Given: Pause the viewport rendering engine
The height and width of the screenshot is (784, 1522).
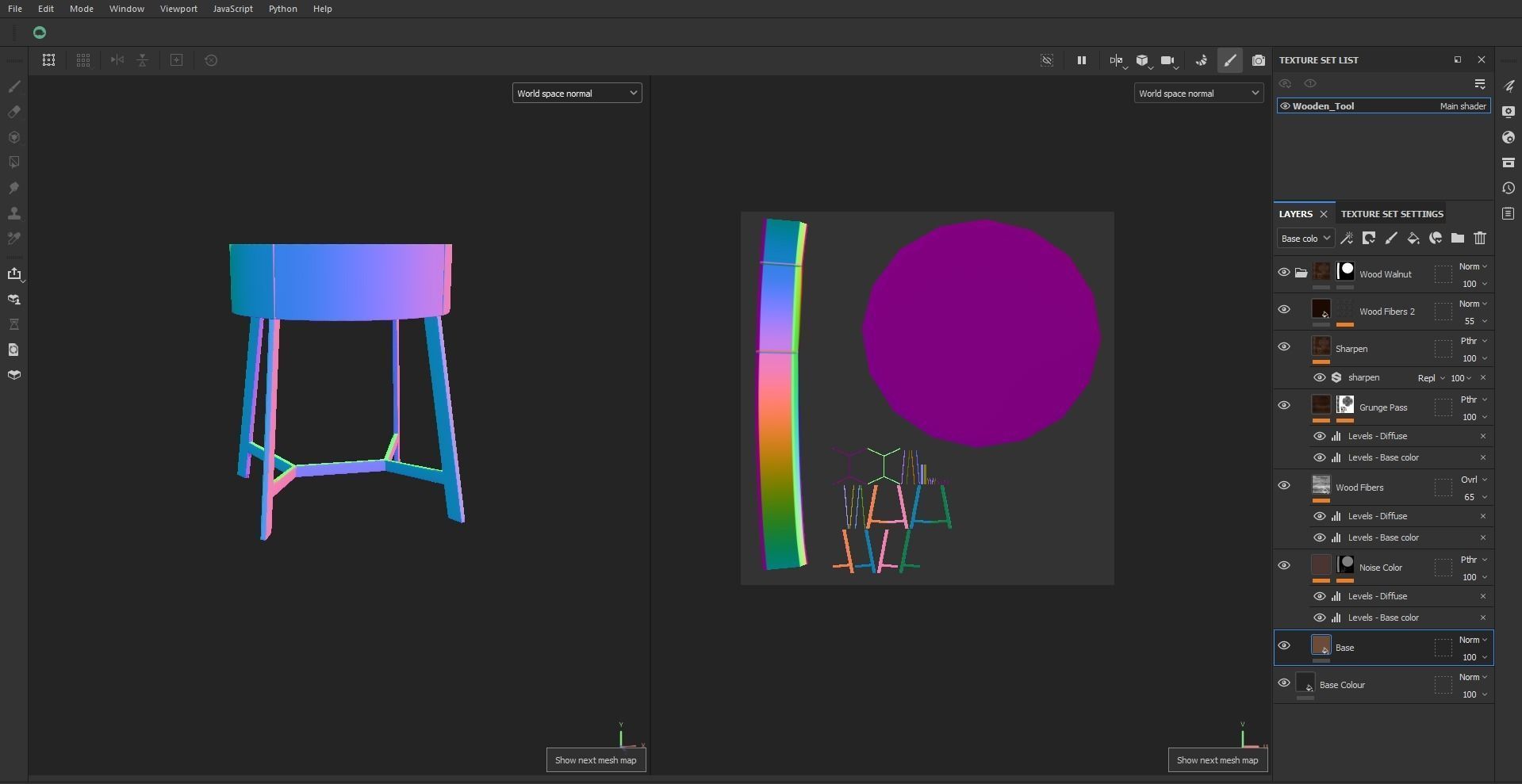Looking at the screenshot, I should pos(1081,60).
